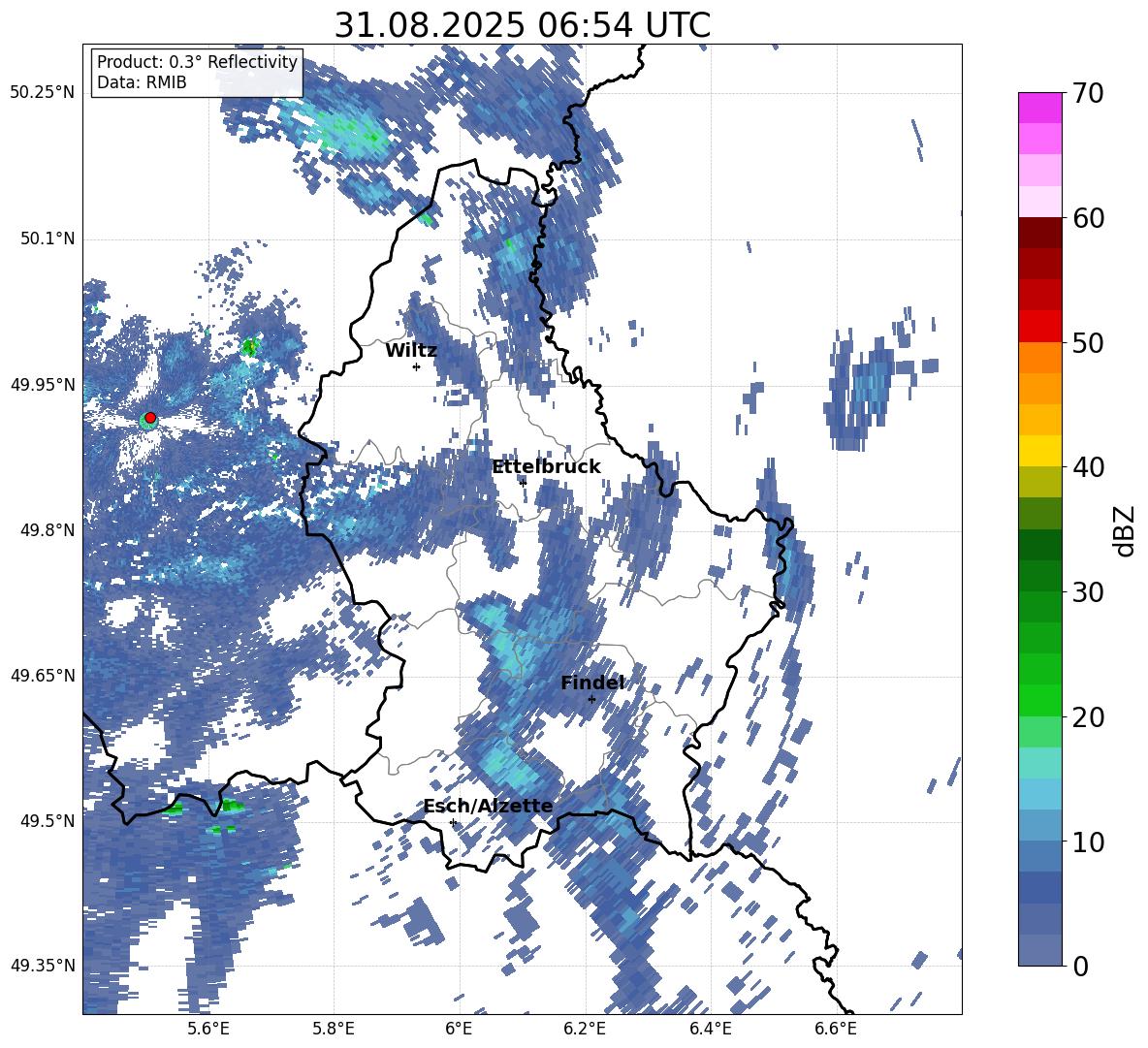Click the 0 value on colorbar
This screenshot has height=1048, width=1148.
pos(1080,966)
